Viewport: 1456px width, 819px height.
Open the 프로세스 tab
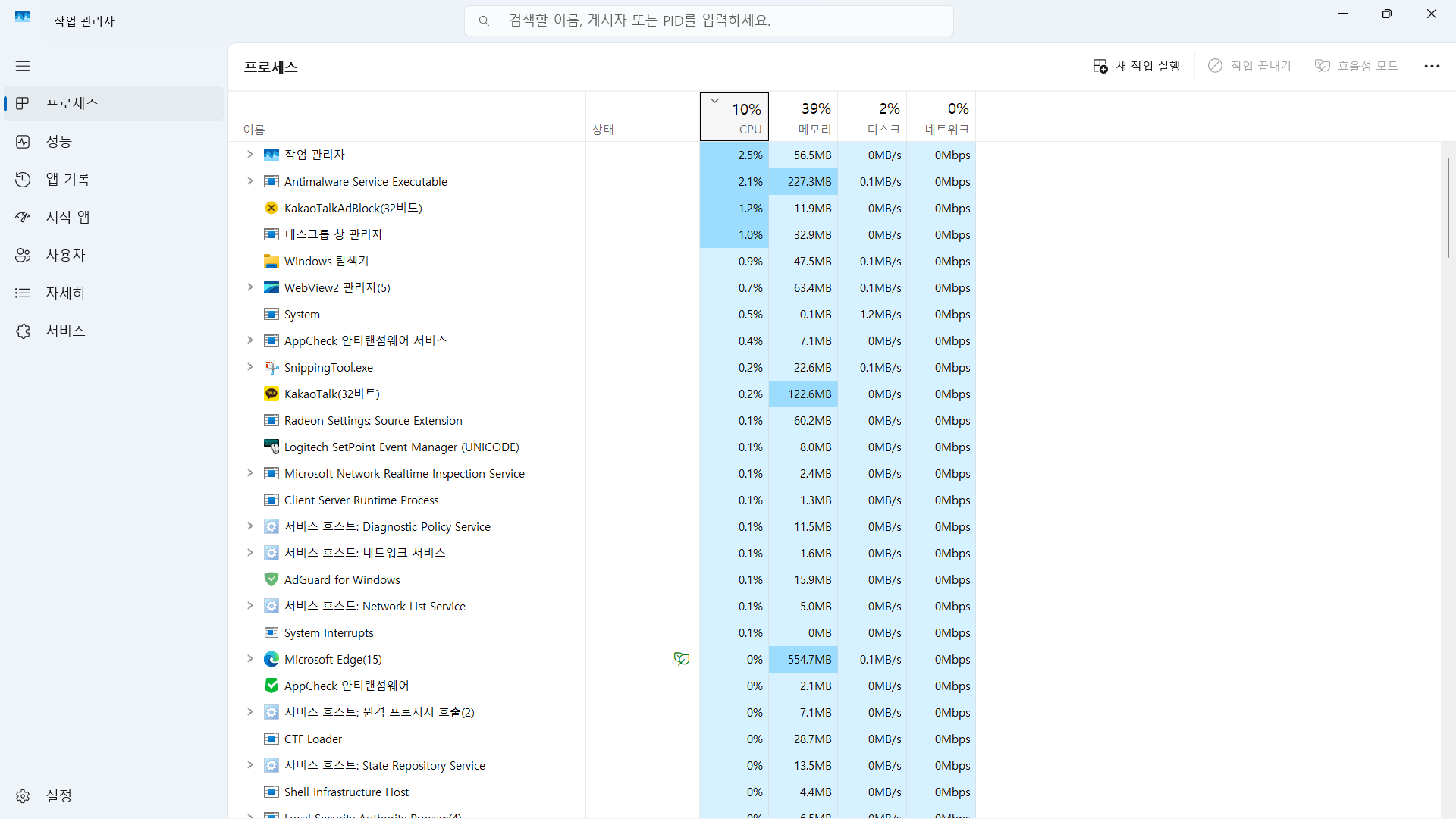coord(114,103)
